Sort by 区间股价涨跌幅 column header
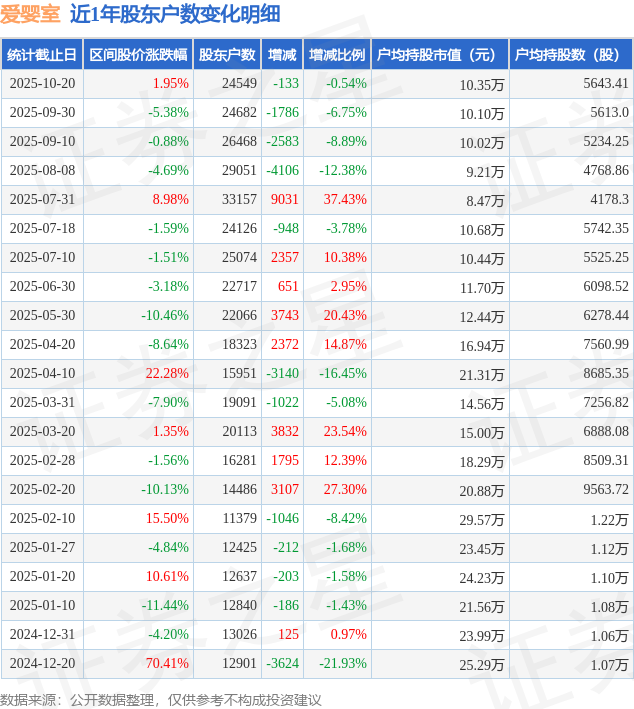Screen dimensions: 634x709 coord(136,55)
